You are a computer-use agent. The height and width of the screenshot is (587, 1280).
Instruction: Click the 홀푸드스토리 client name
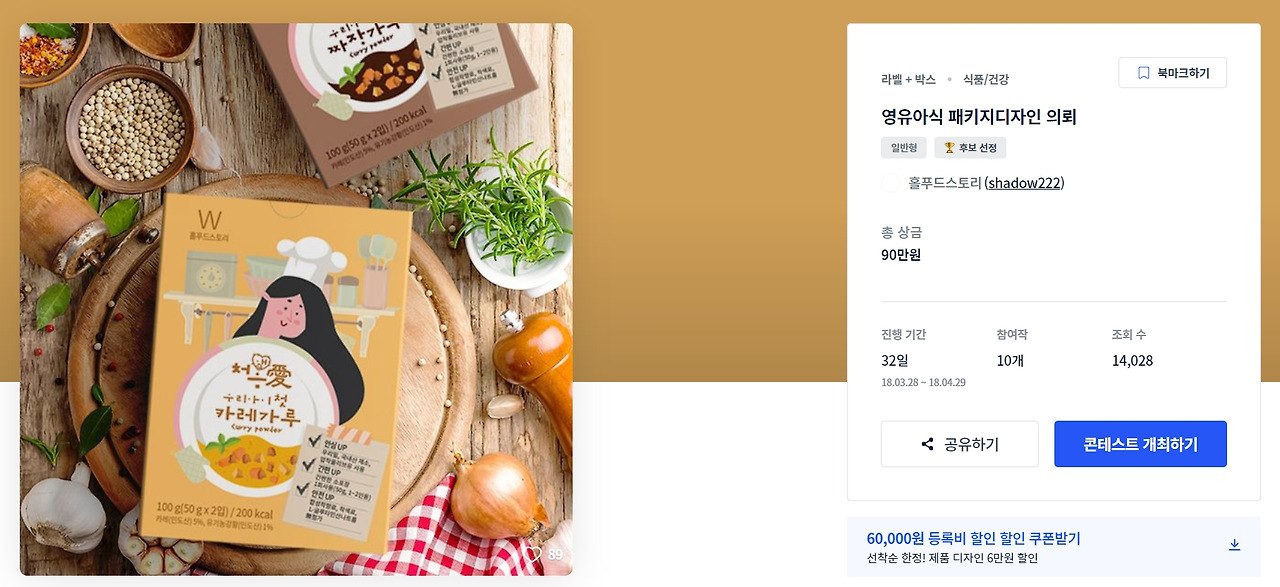pos(944,183)
